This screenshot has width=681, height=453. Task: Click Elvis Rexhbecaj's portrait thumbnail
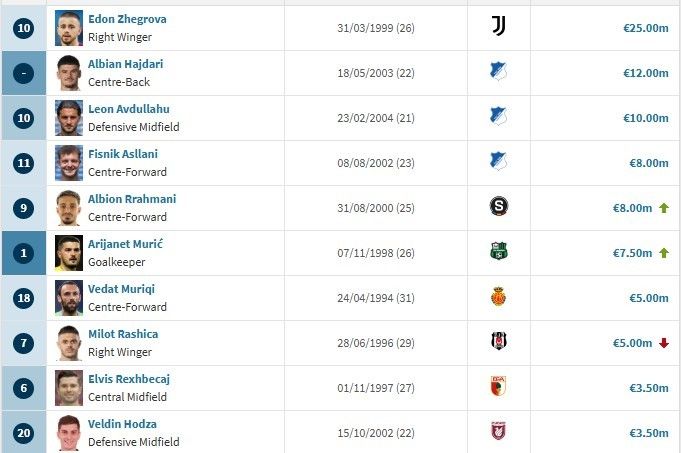point(69,388)
